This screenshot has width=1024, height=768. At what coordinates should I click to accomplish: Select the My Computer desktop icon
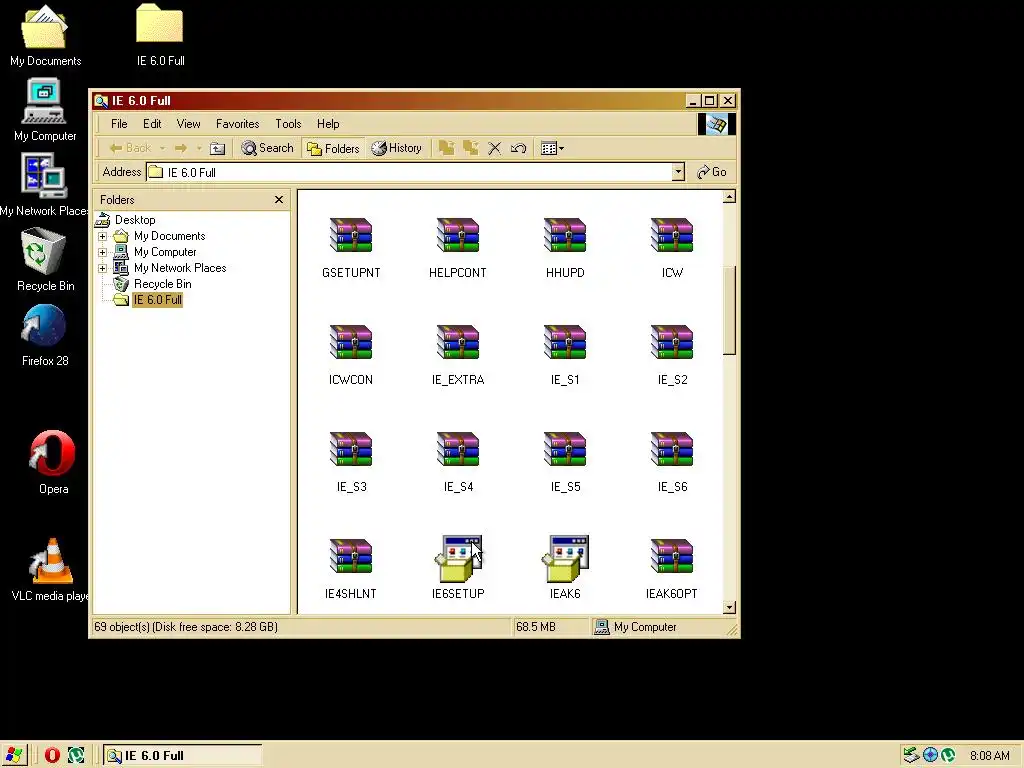44,110
